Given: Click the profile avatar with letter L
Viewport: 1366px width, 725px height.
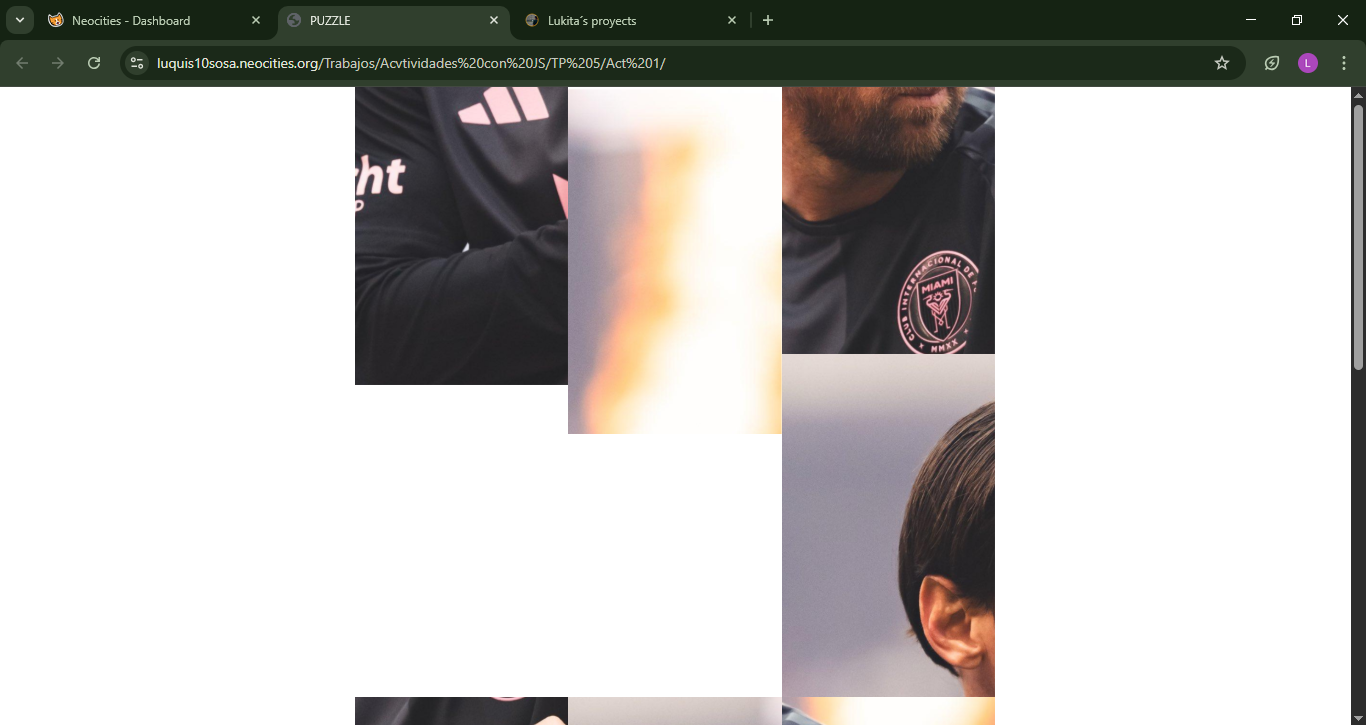Looking at the screenshot, I should 1307,63.
